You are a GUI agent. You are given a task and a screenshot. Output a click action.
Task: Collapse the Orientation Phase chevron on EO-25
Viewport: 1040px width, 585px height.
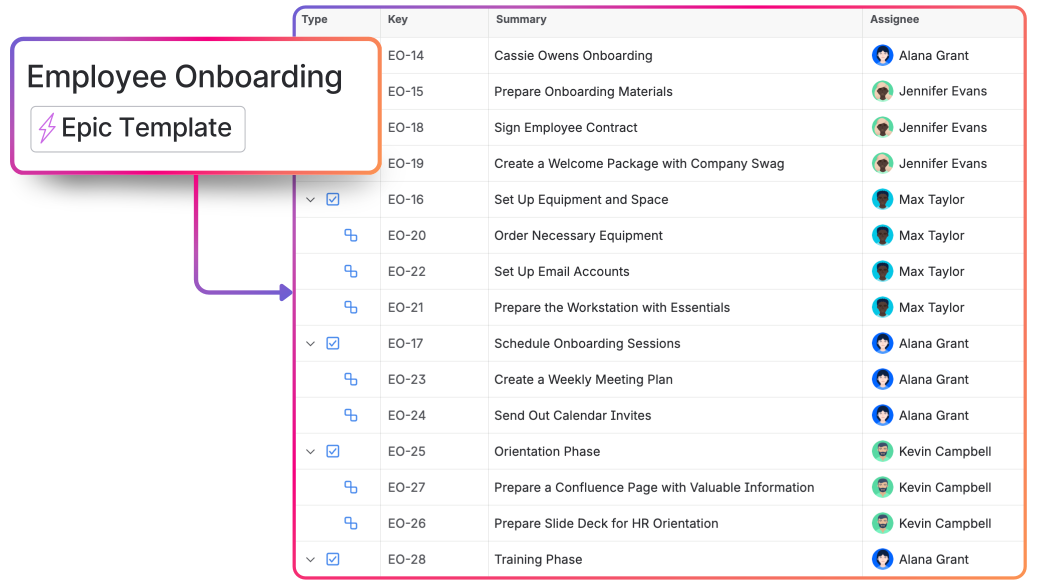tap(310, 451)
